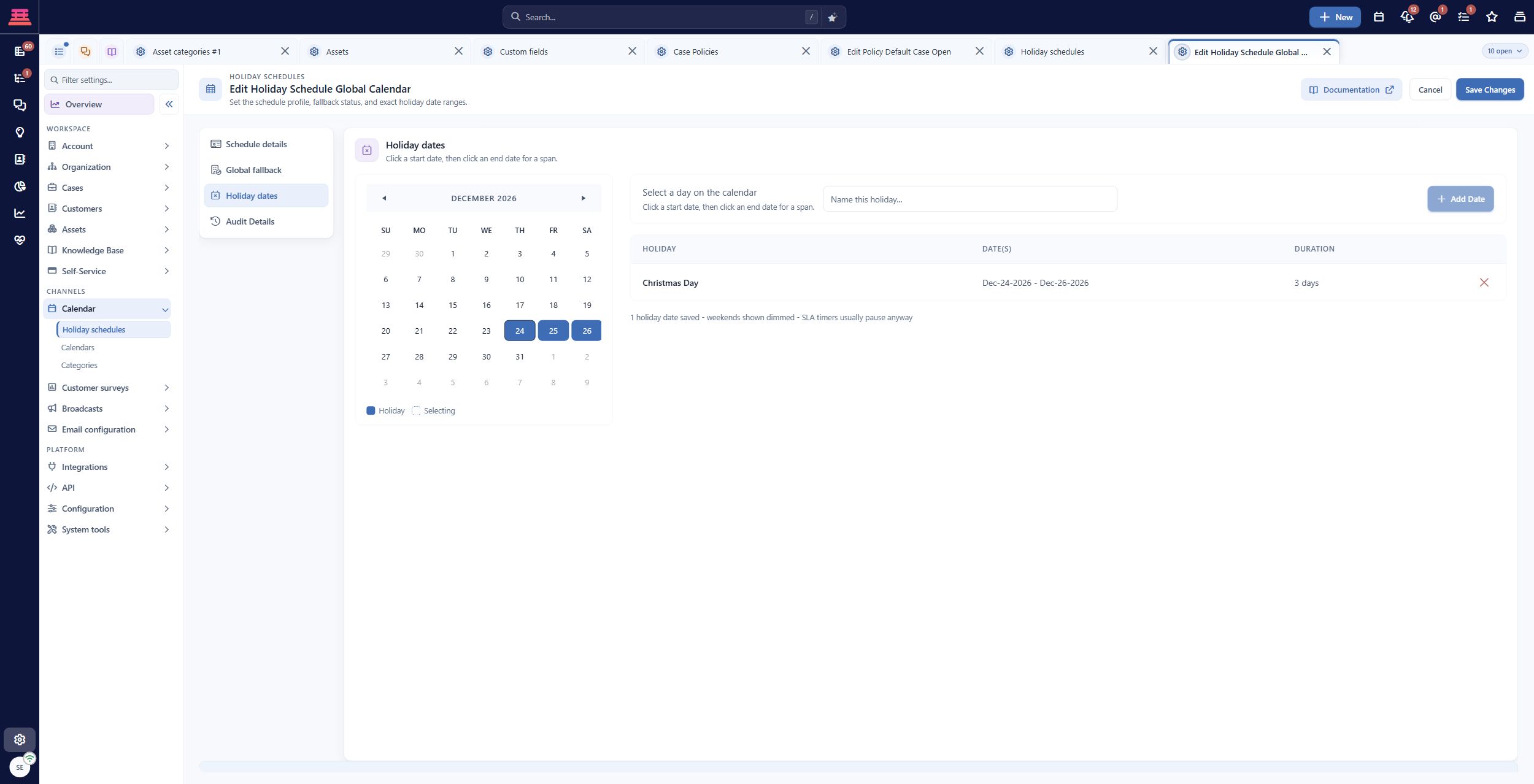Open notifications bell with 12 badge

(1408, 17)
